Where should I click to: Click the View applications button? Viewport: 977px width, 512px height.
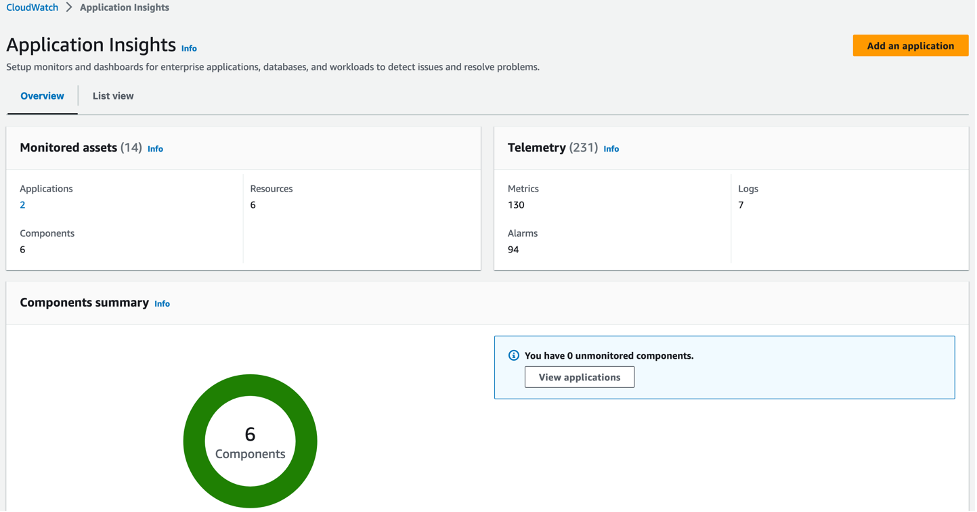coord(579,377)
